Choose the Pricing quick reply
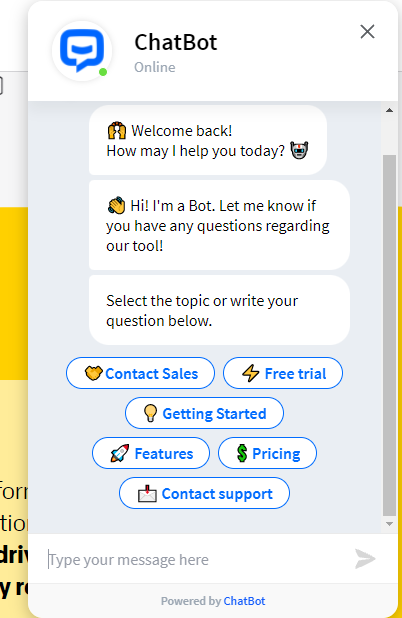Image resolution: width=402 pixels, height=618 pixels. pyautogui.click(x=267, y=453)
